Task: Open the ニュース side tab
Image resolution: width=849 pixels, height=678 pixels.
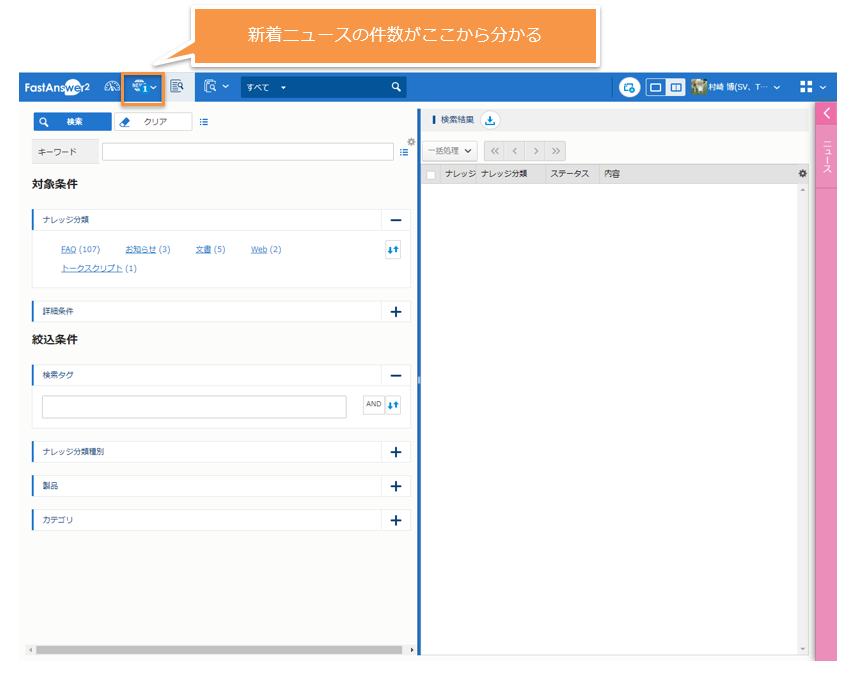Action: [x=827, y=156]
